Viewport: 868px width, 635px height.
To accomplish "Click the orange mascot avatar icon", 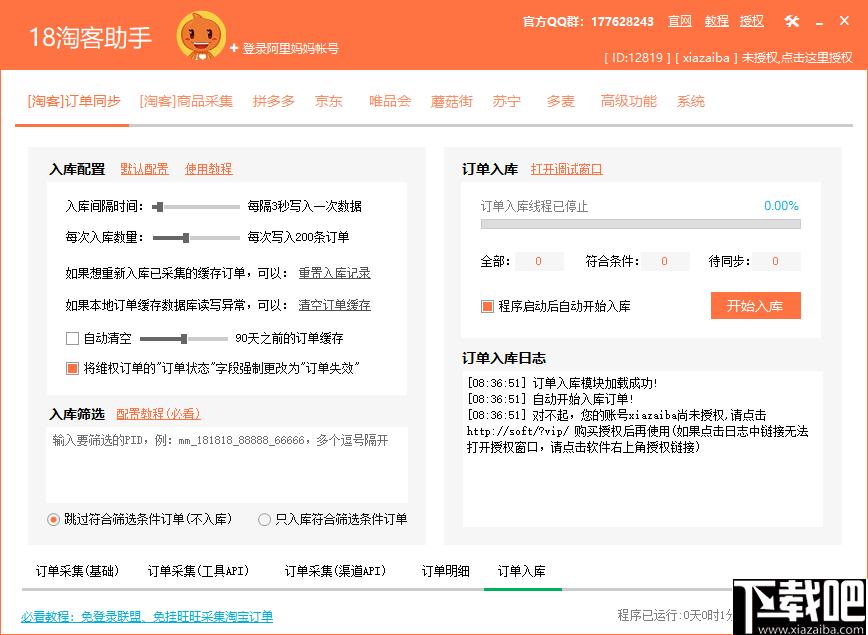I will [202, 35].
